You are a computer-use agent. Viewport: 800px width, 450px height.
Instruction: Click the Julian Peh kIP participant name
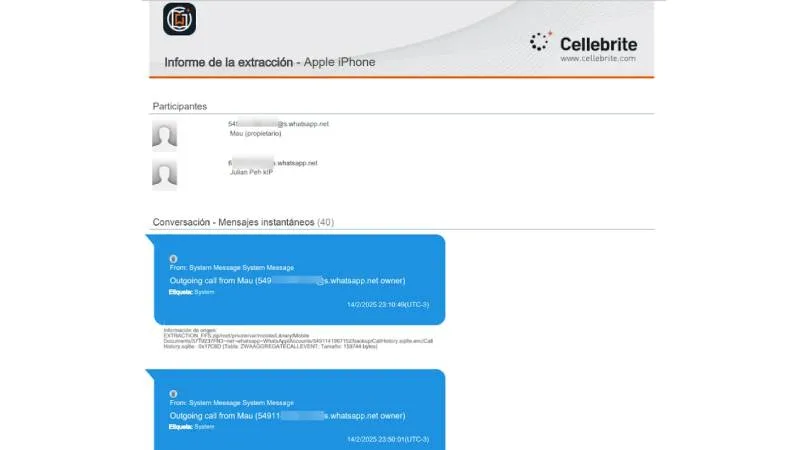[251, 171]
